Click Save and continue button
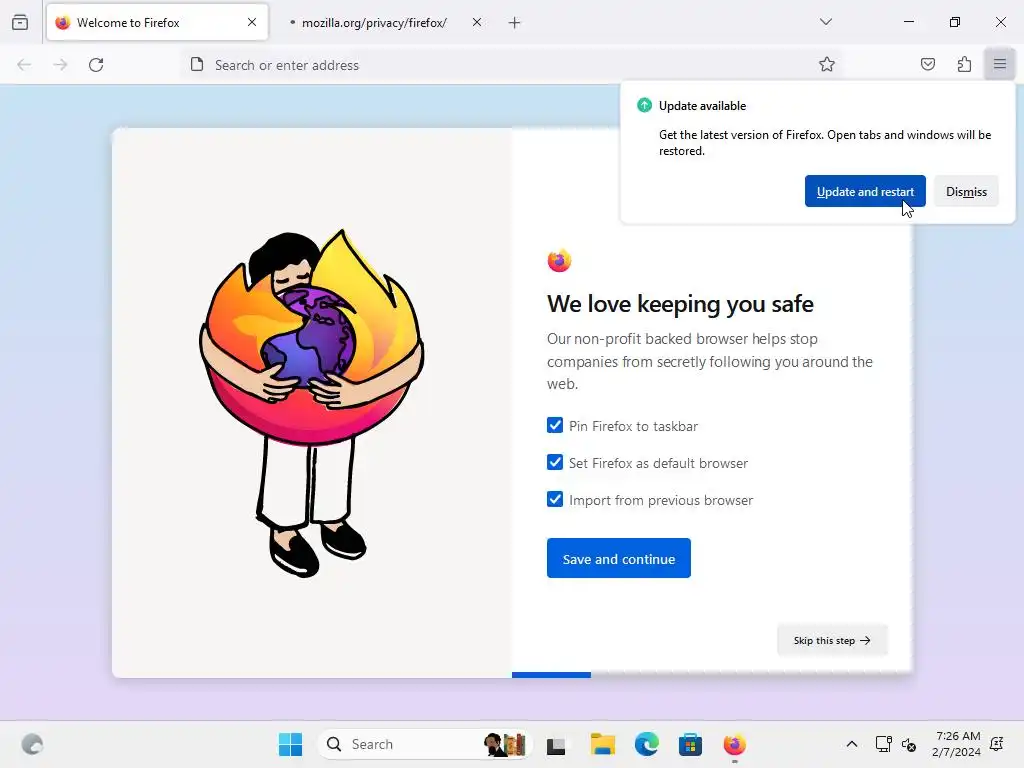 (x=618, y=558)
